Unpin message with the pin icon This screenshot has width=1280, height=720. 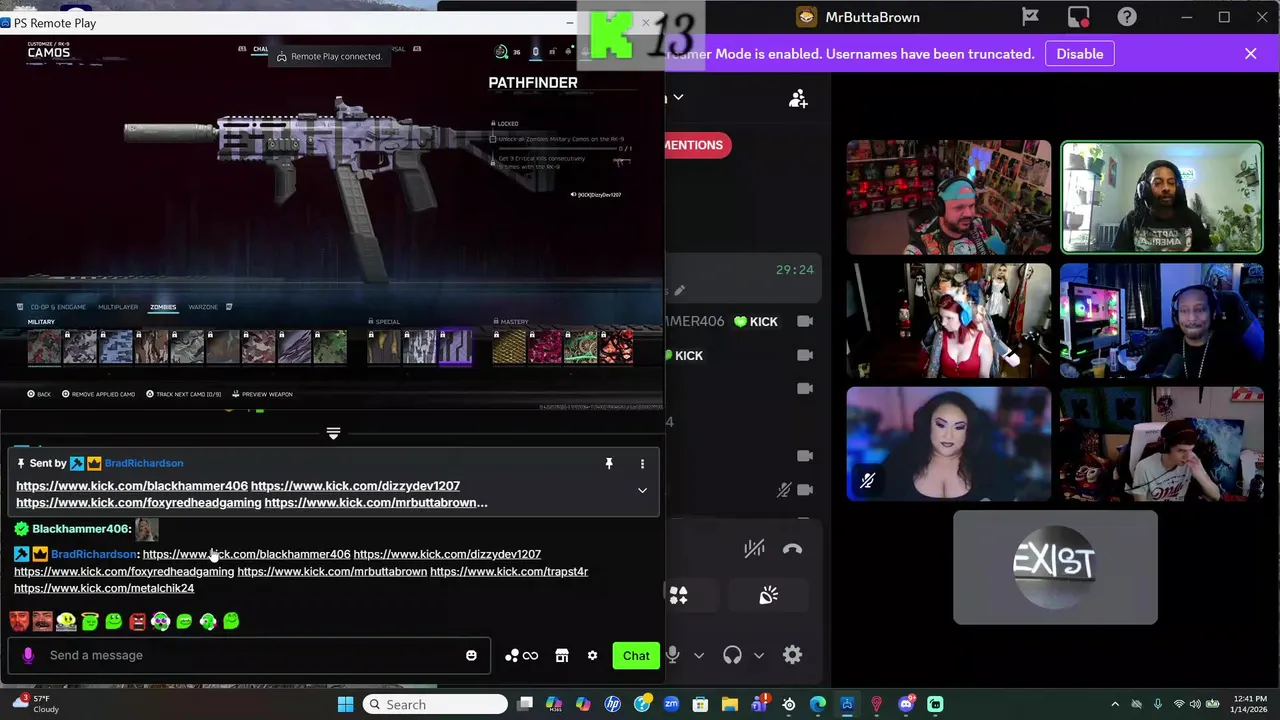pos(608,463)
